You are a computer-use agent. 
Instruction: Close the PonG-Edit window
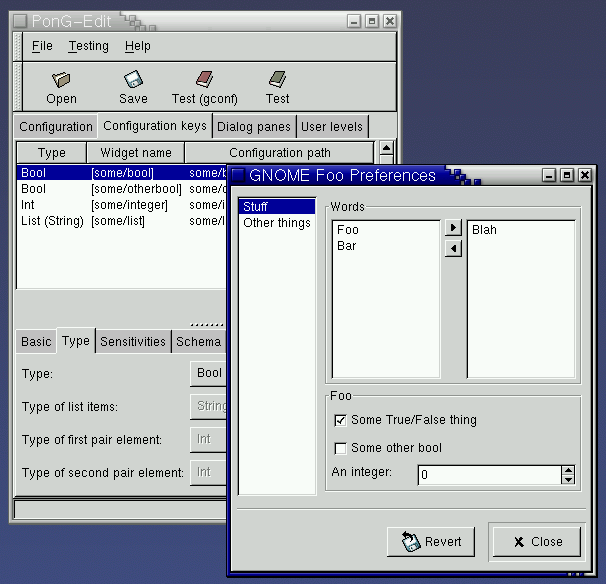(x=390, y=21)
